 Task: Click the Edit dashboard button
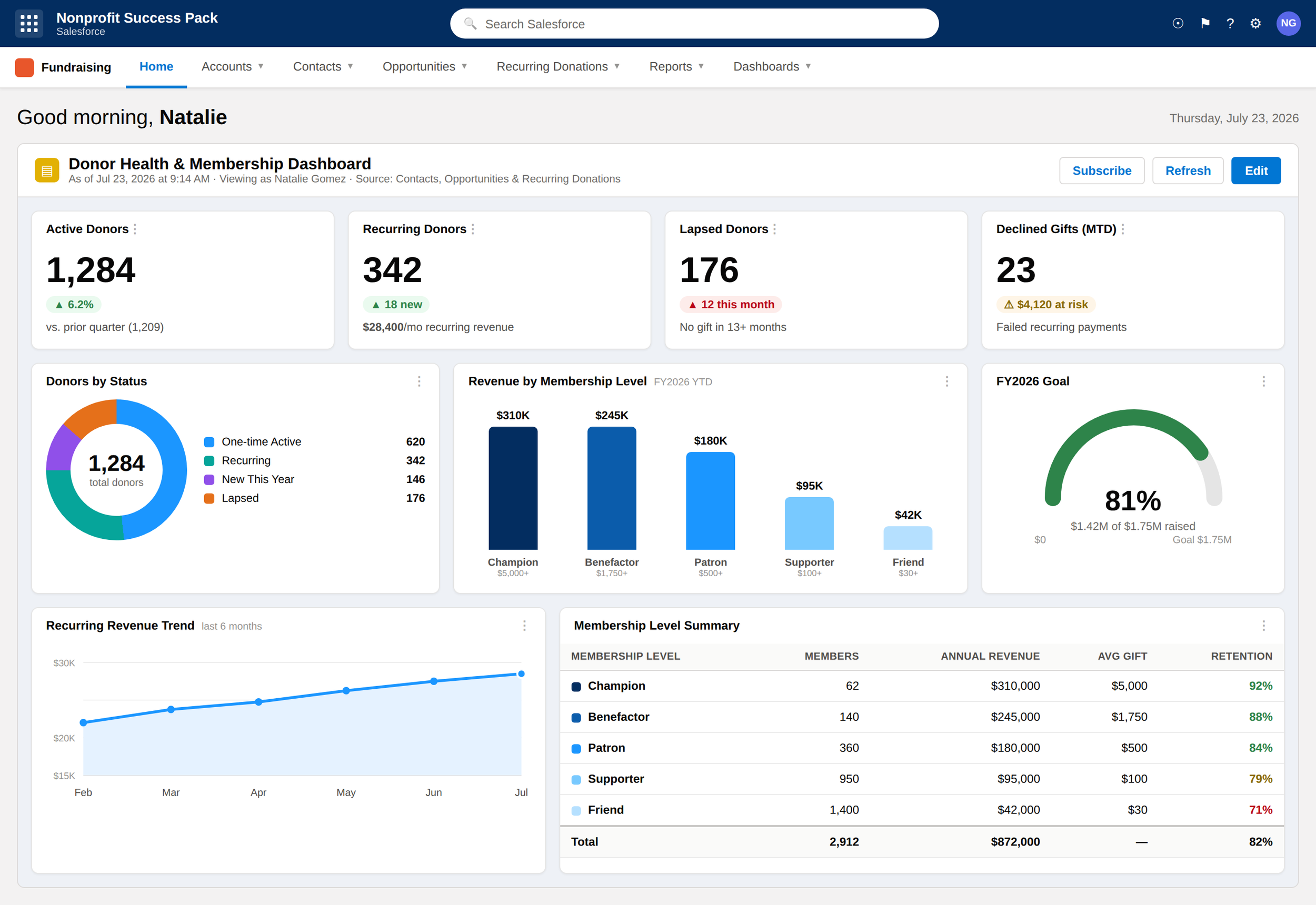(1256, 170)
